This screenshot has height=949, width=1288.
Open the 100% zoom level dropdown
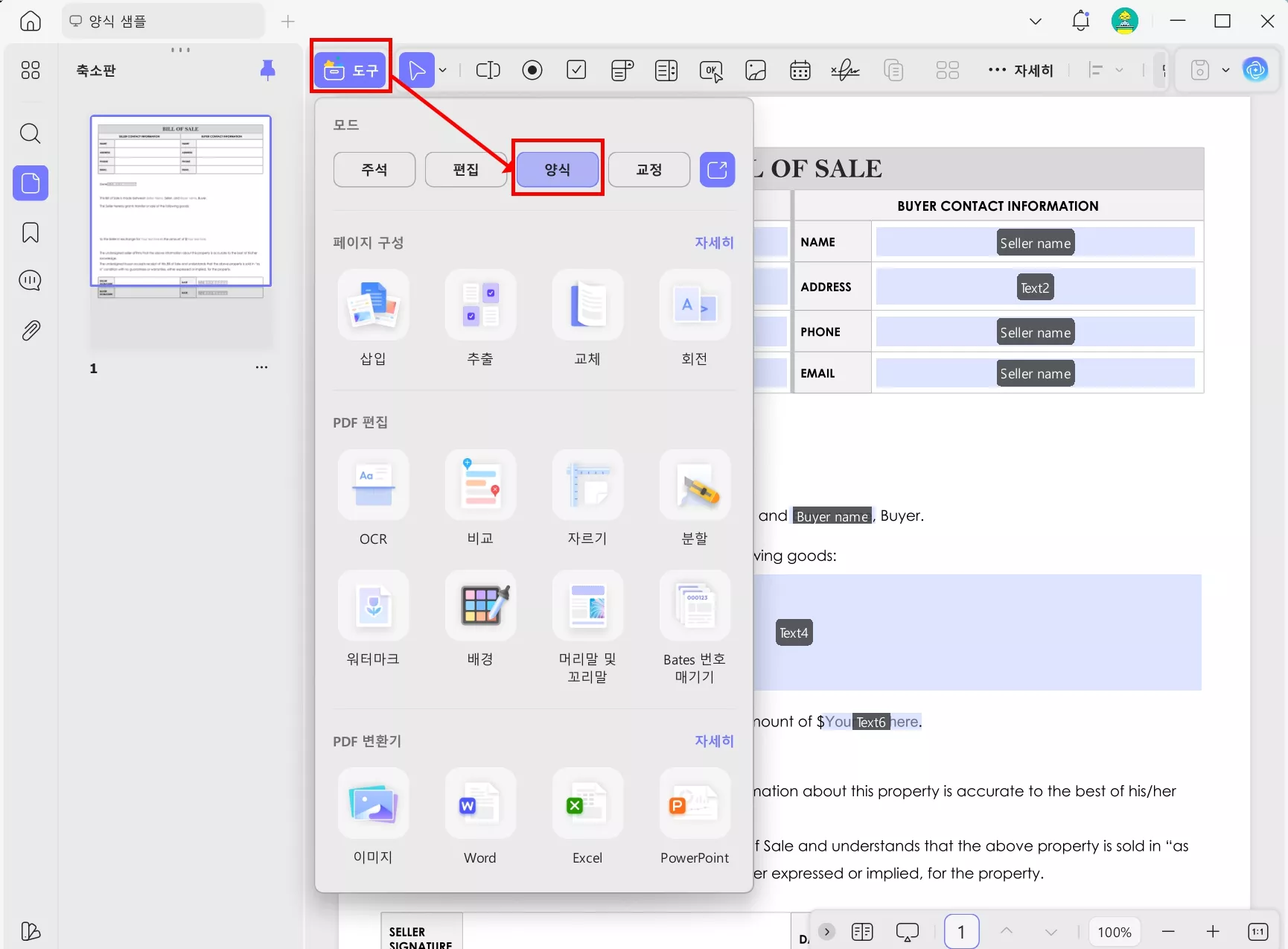tap(1114, 932)
